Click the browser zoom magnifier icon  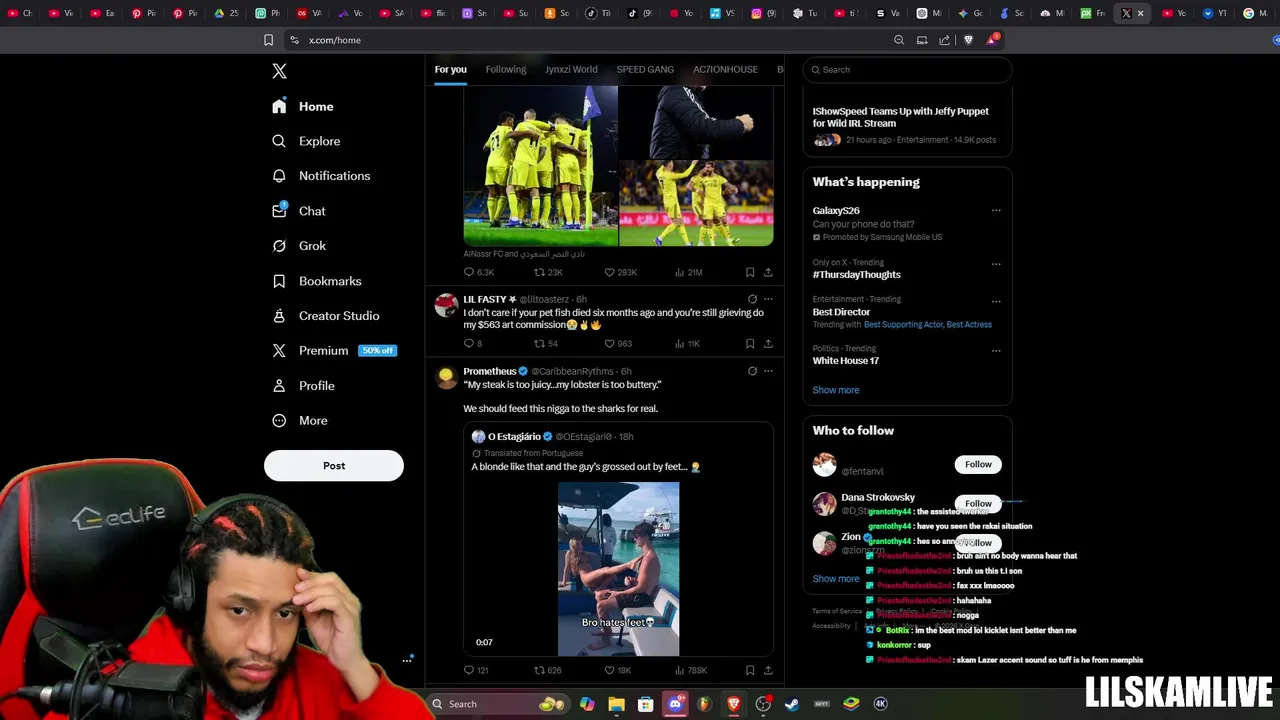(899, 40)
